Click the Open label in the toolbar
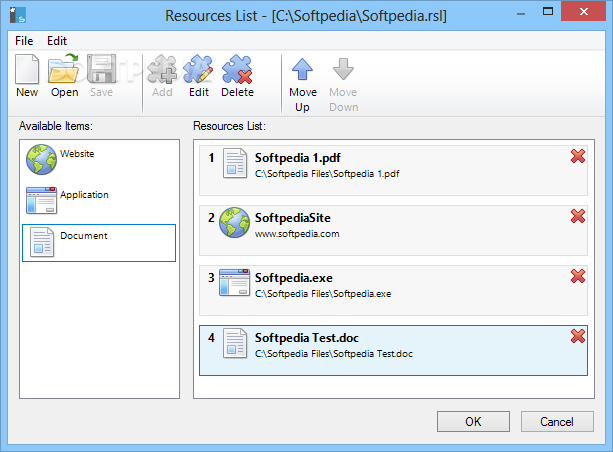The width and height of the screenshot is (613, 452). (x=65, y=93)
